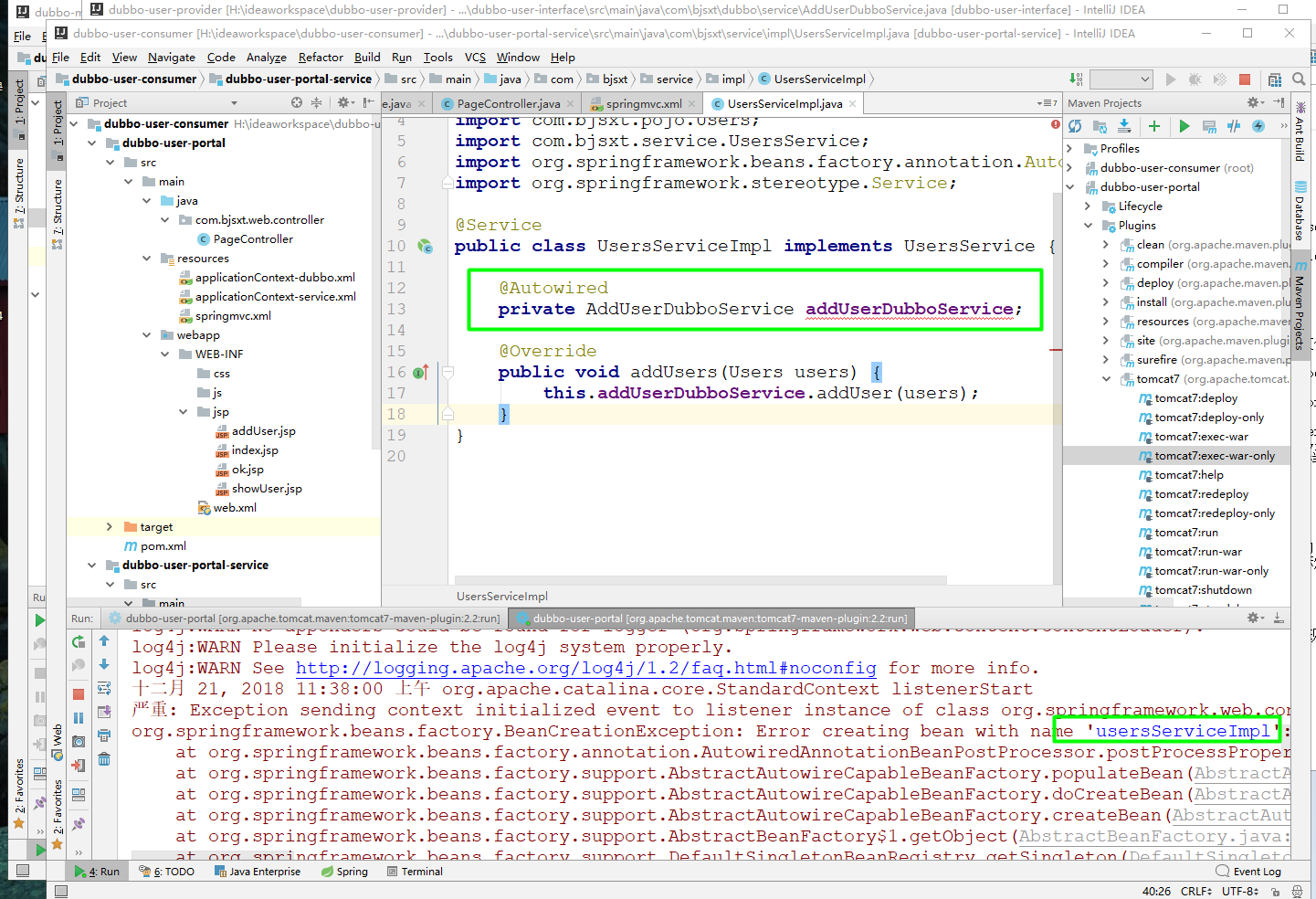Run Maven Build with green play icon
The width and height of the screenshot is (1316, 899).
(x=1184, y=126)
